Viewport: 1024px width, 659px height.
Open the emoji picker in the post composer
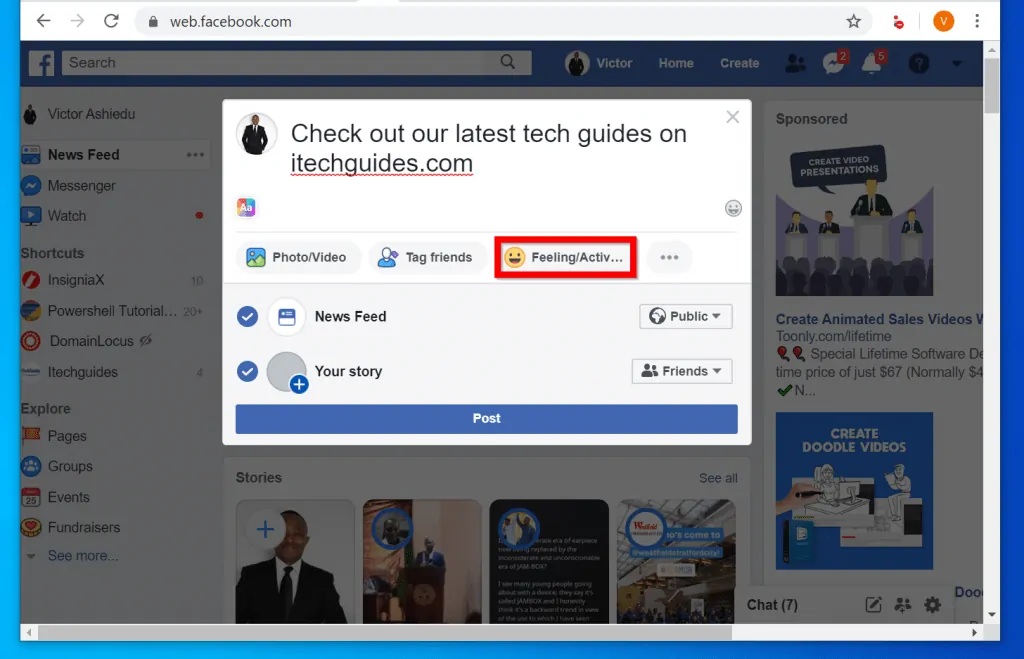point(733,209)
